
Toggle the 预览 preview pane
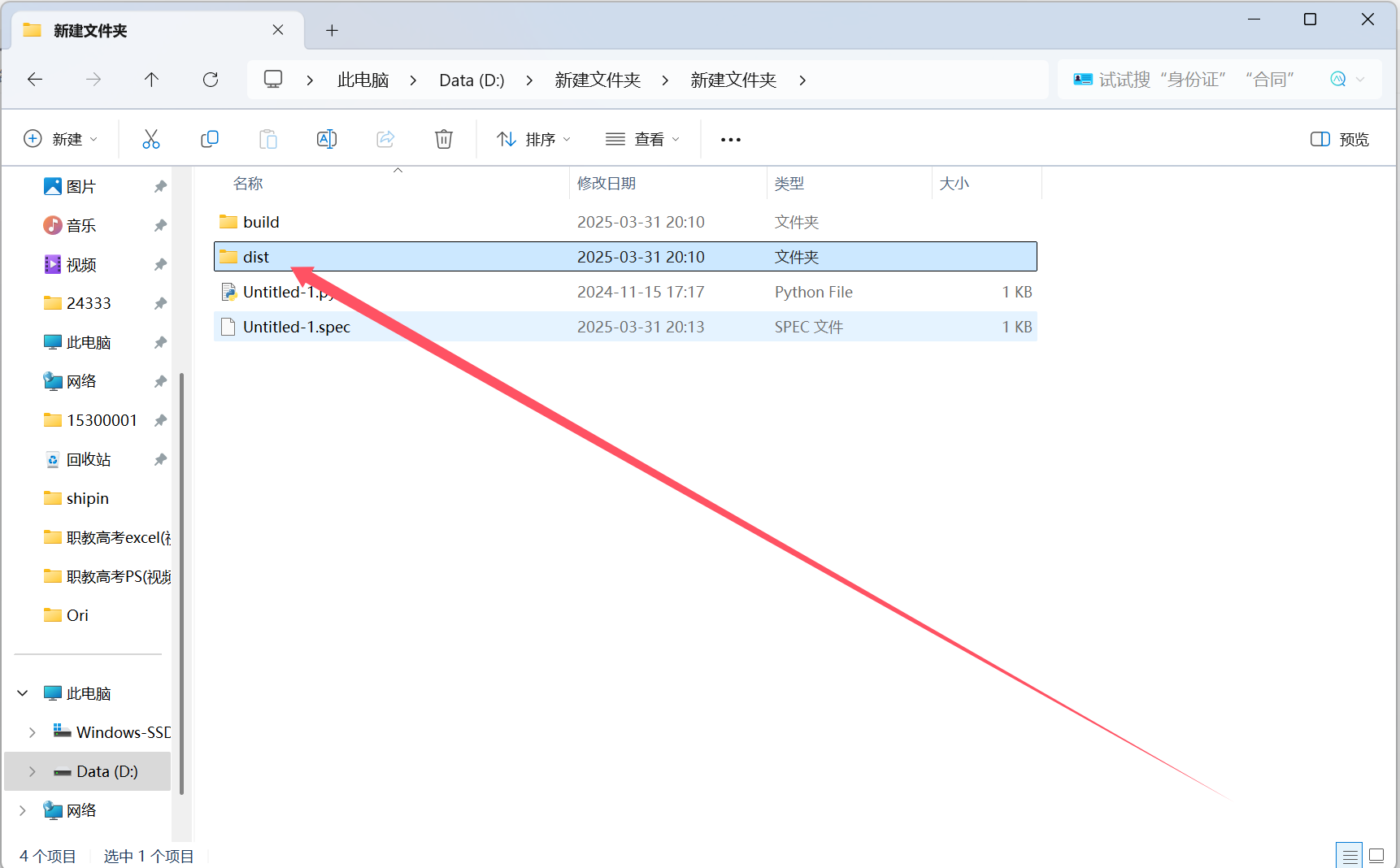point(1338,138)
